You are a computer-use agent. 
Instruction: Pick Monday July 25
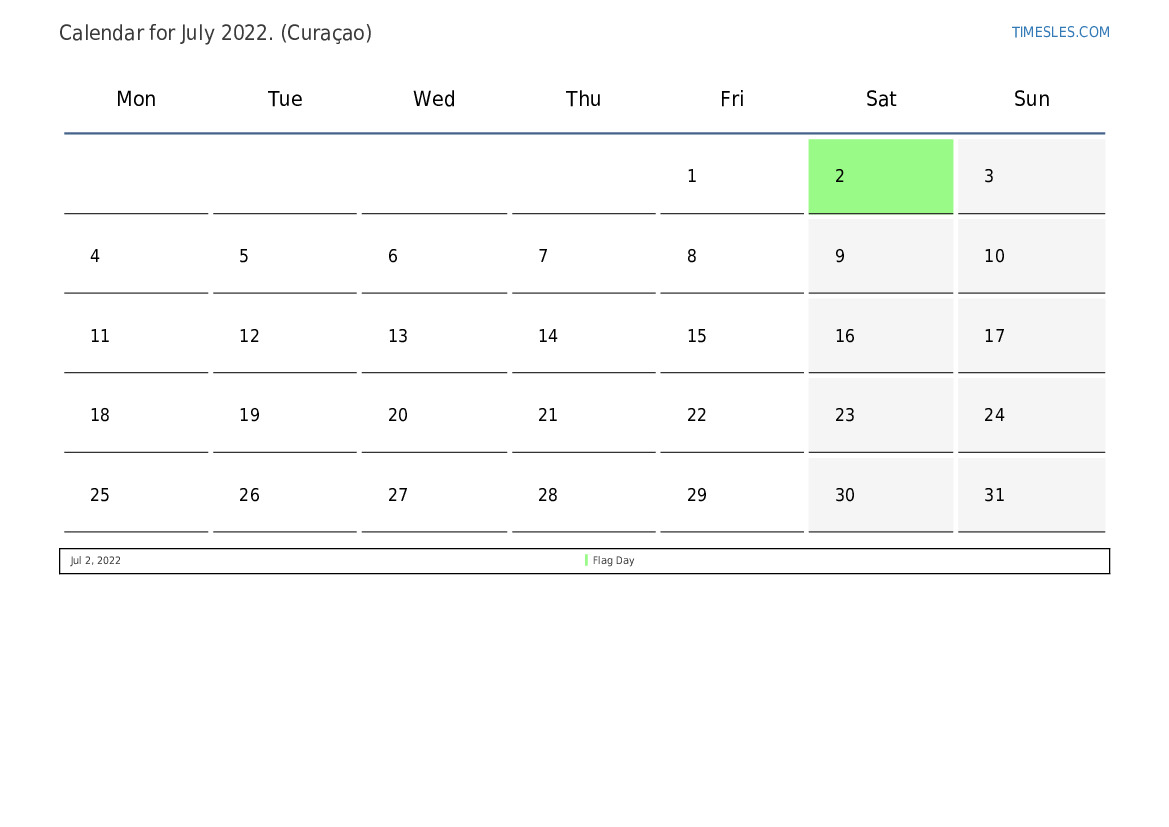136,494
